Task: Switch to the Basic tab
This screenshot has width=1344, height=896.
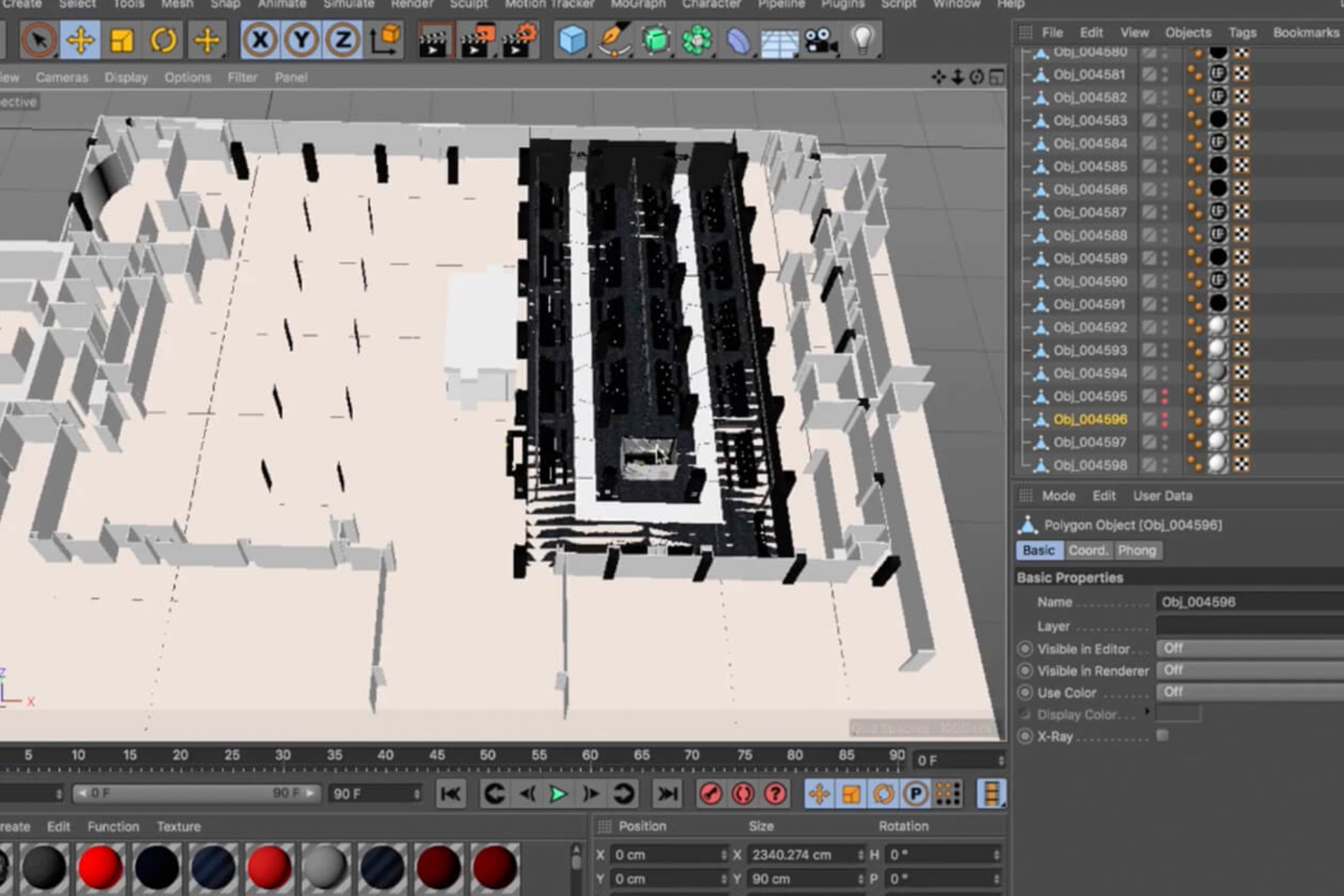Action: pos(1039,551)
